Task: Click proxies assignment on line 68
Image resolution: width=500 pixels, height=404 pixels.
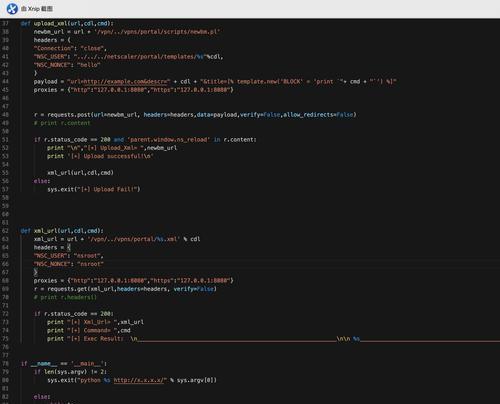Action: click(x=133, y=281)
